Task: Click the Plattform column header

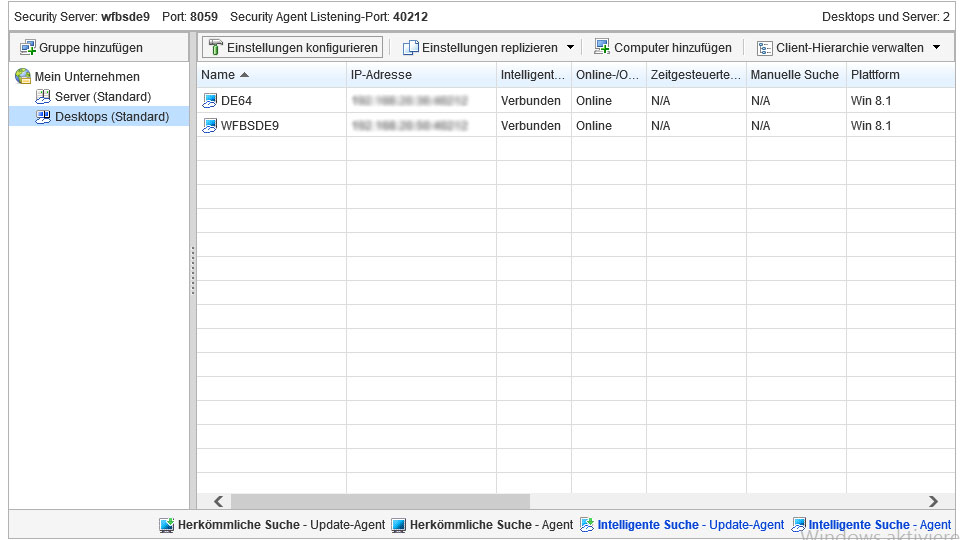Action: point(875,75)
